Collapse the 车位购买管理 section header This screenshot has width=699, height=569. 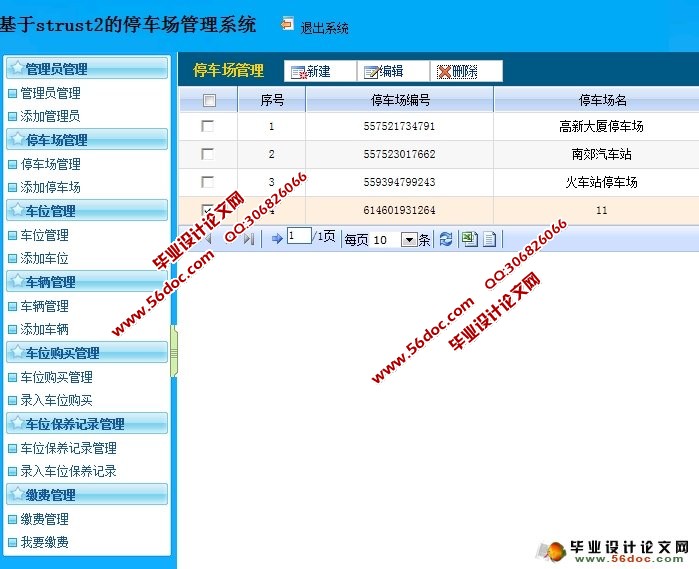coord(87,352)
